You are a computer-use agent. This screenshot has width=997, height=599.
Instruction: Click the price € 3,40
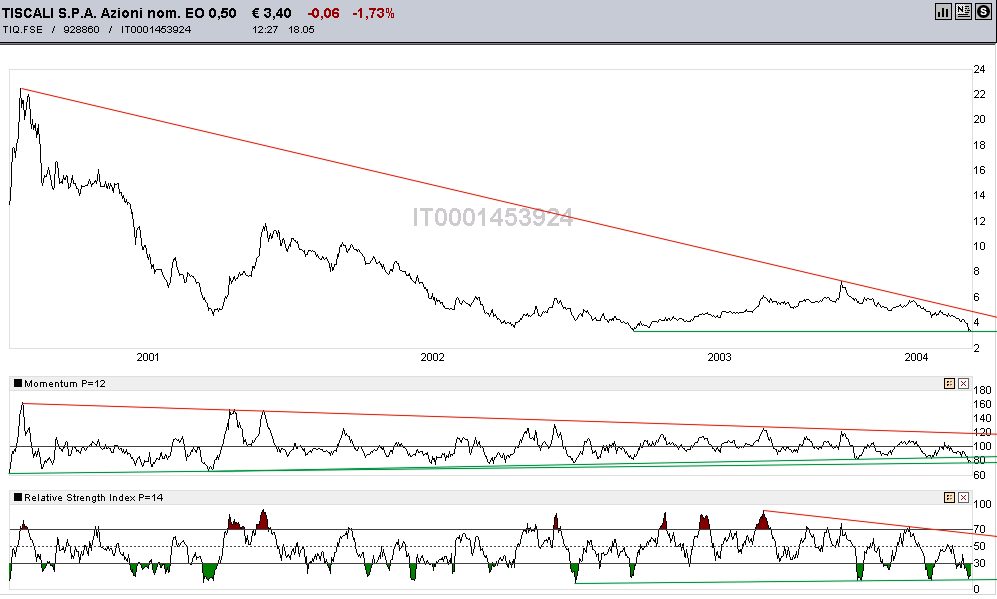tap(272, 13)
